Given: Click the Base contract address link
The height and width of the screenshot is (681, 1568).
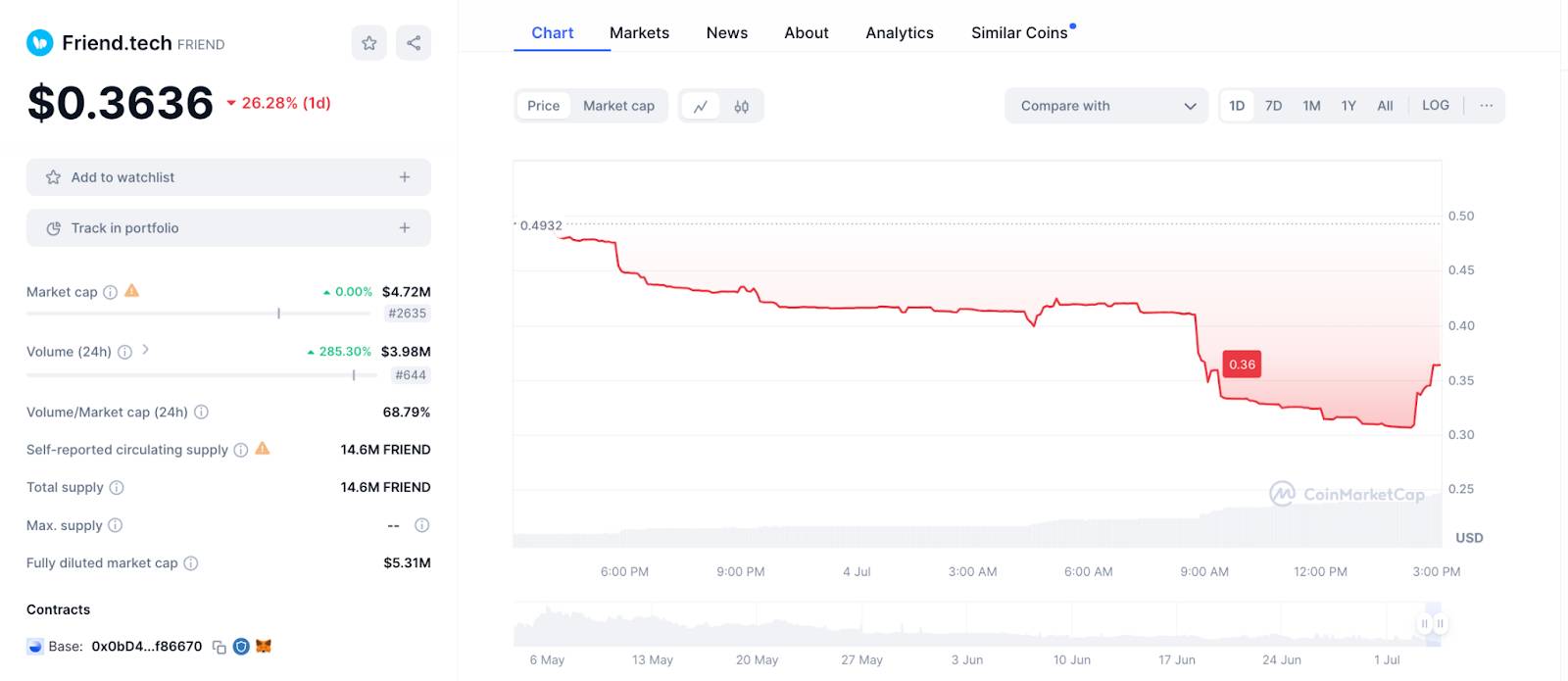Looking at the screenshot, I should [147, 647].
